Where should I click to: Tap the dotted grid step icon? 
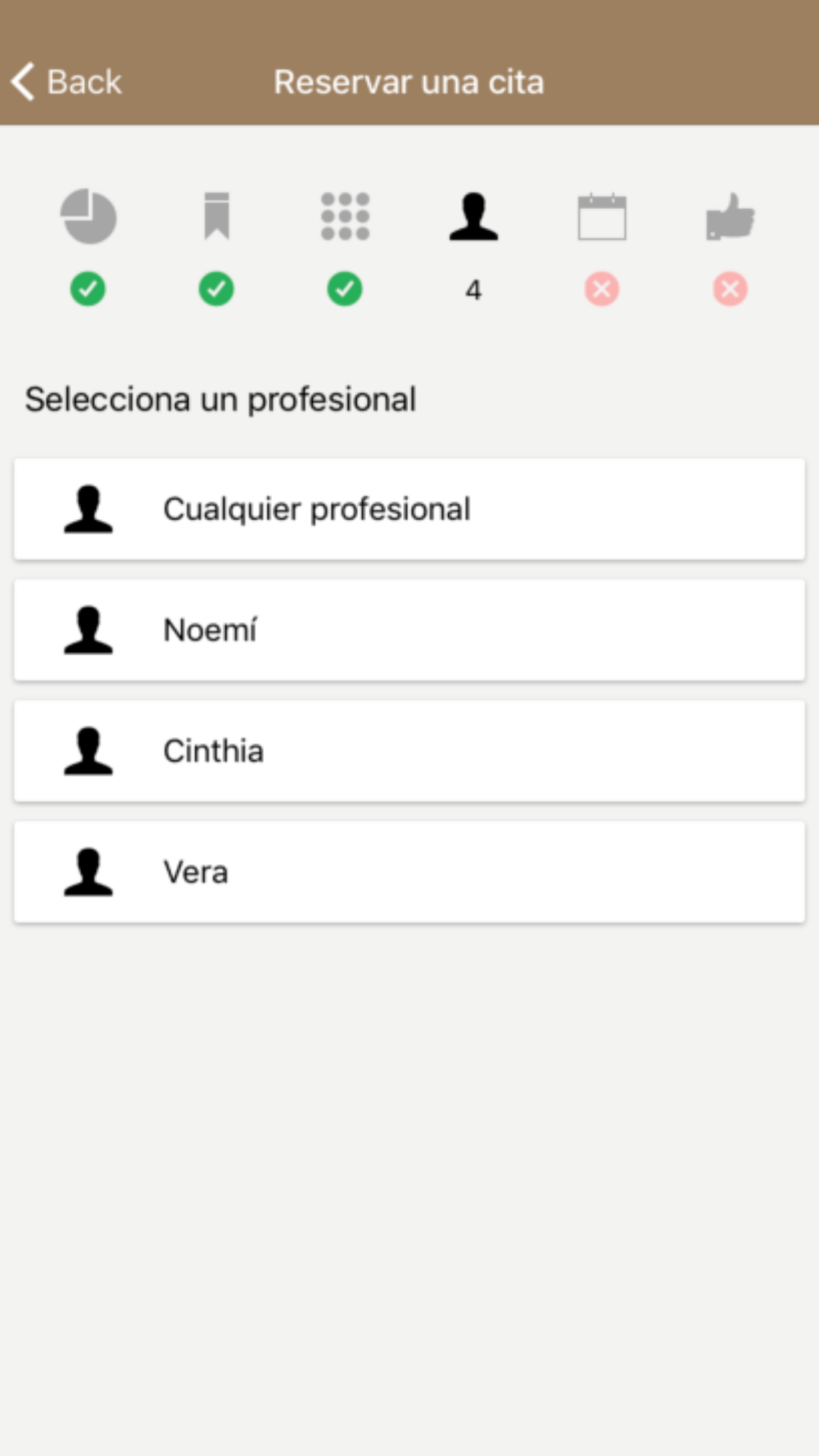click(x=345, y=216)
